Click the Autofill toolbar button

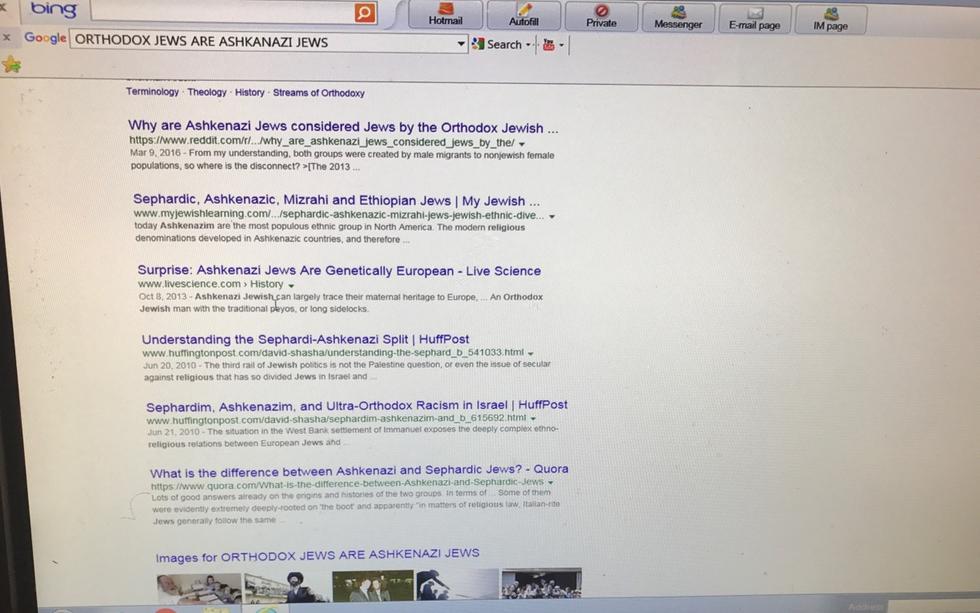tap(523, 15)
